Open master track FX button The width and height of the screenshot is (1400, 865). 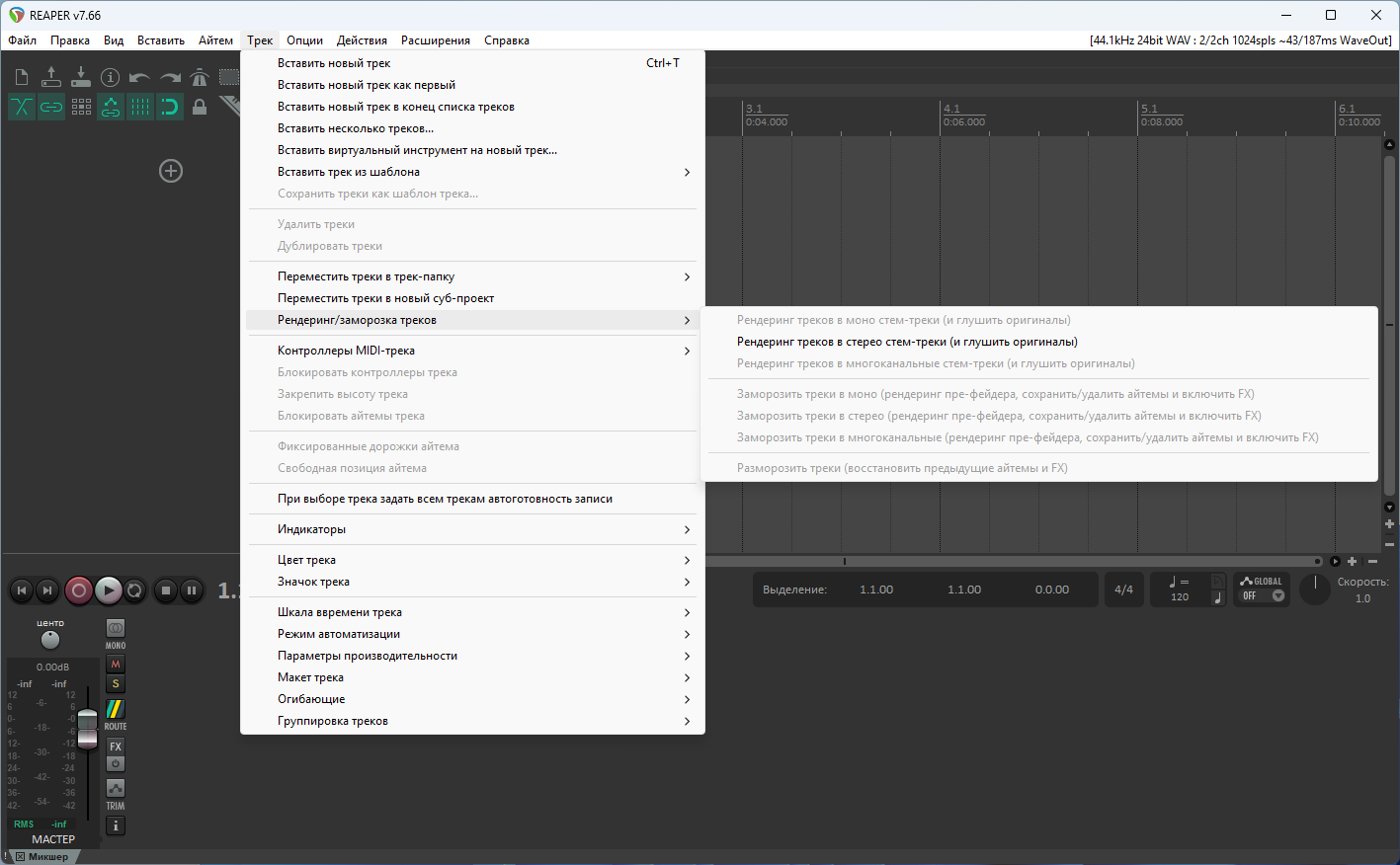pos(116,747)
